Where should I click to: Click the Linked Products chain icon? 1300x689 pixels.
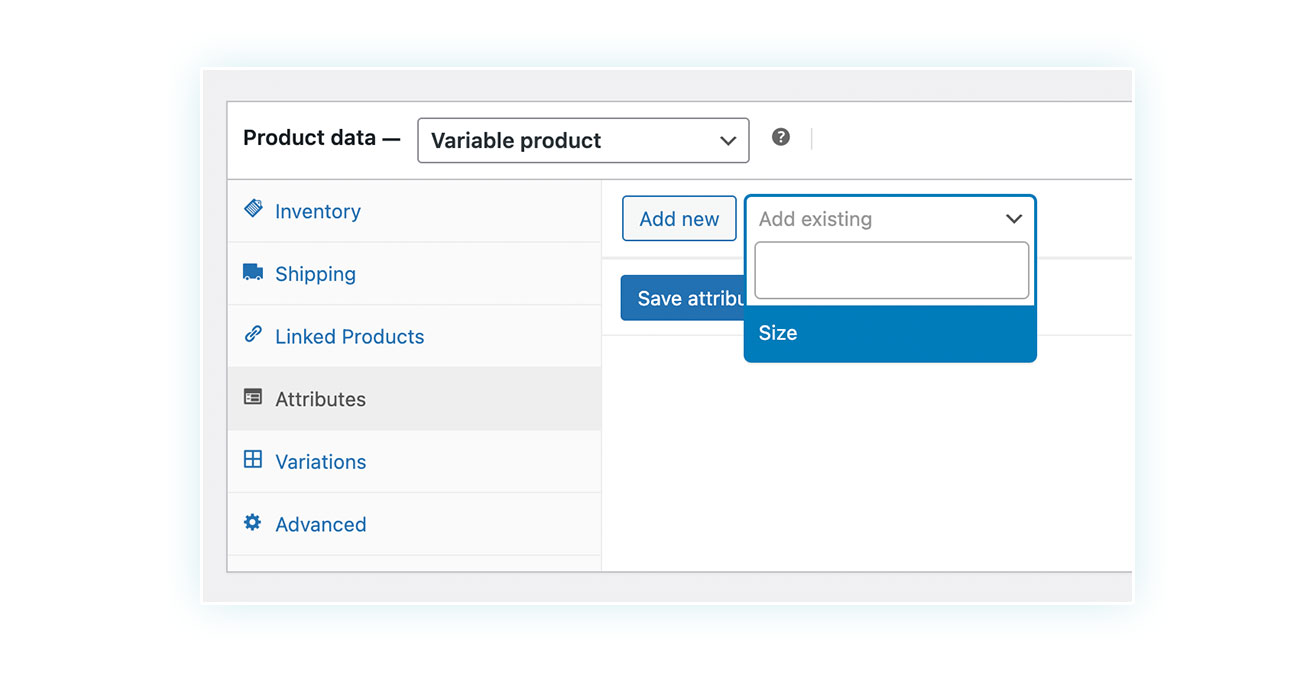[x=253, y=335]
